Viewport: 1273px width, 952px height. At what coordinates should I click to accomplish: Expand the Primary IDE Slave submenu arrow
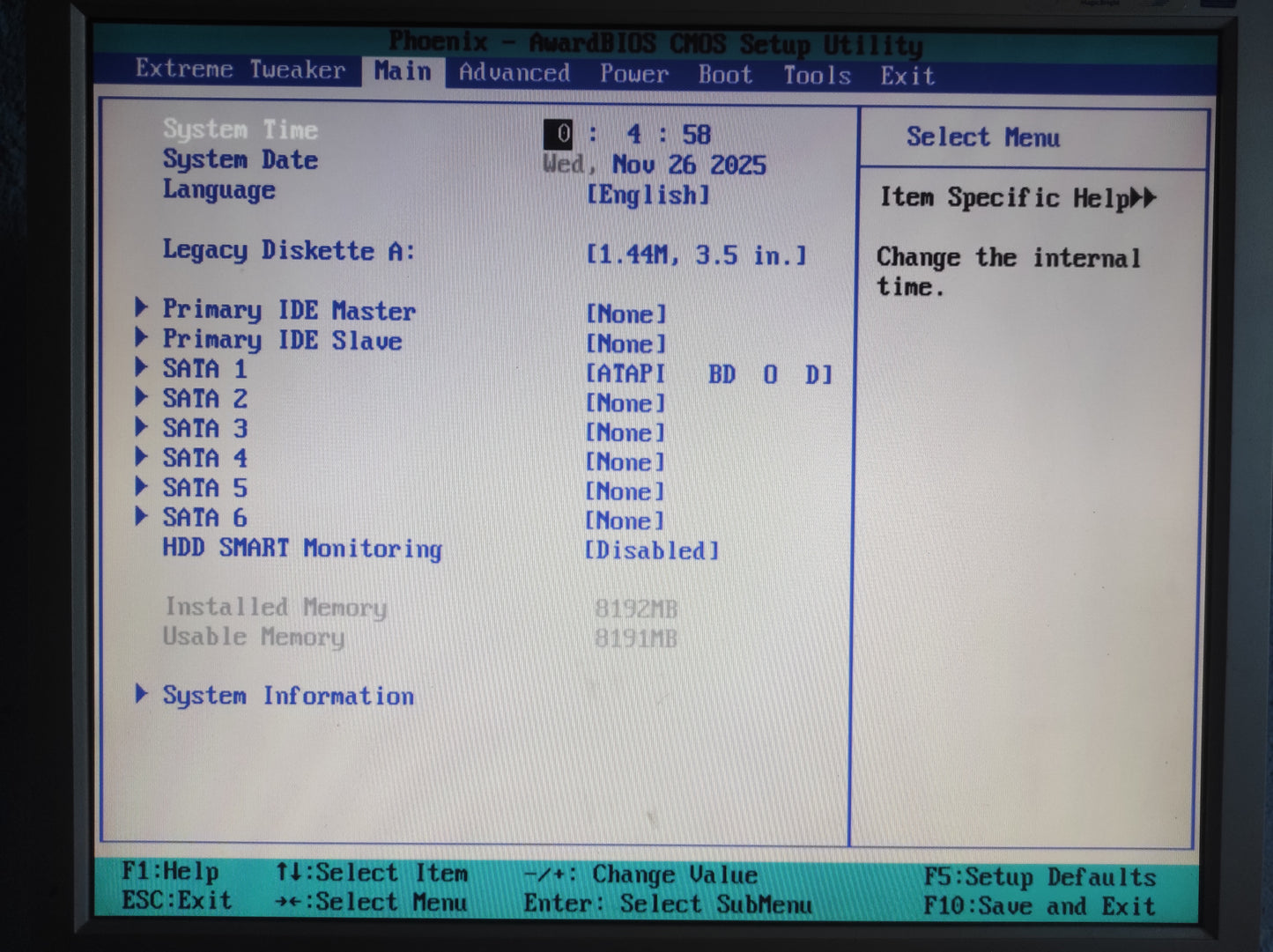[x=141, y=337]
